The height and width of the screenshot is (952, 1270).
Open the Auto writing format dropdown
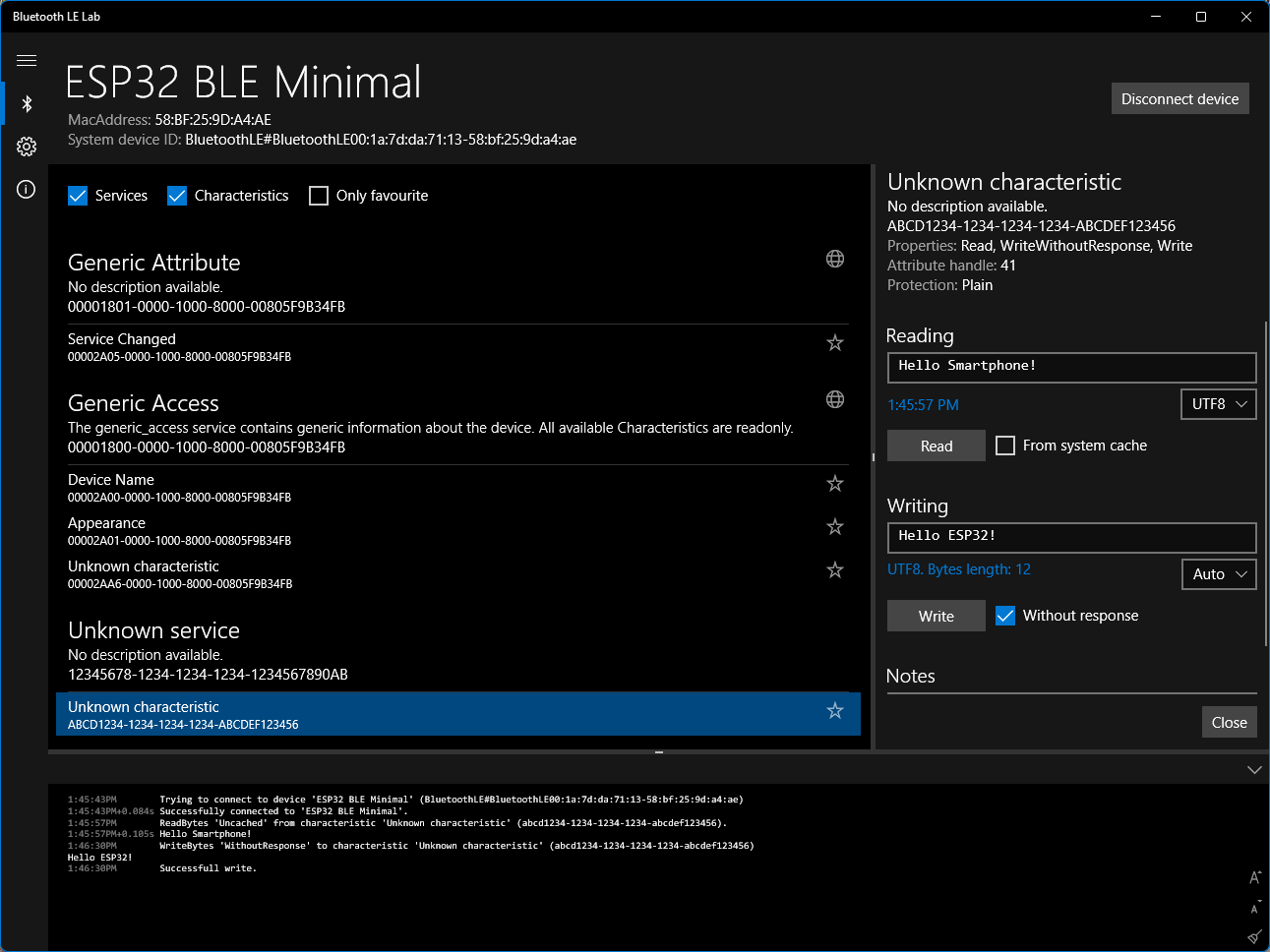click(x=1218, y=574)
